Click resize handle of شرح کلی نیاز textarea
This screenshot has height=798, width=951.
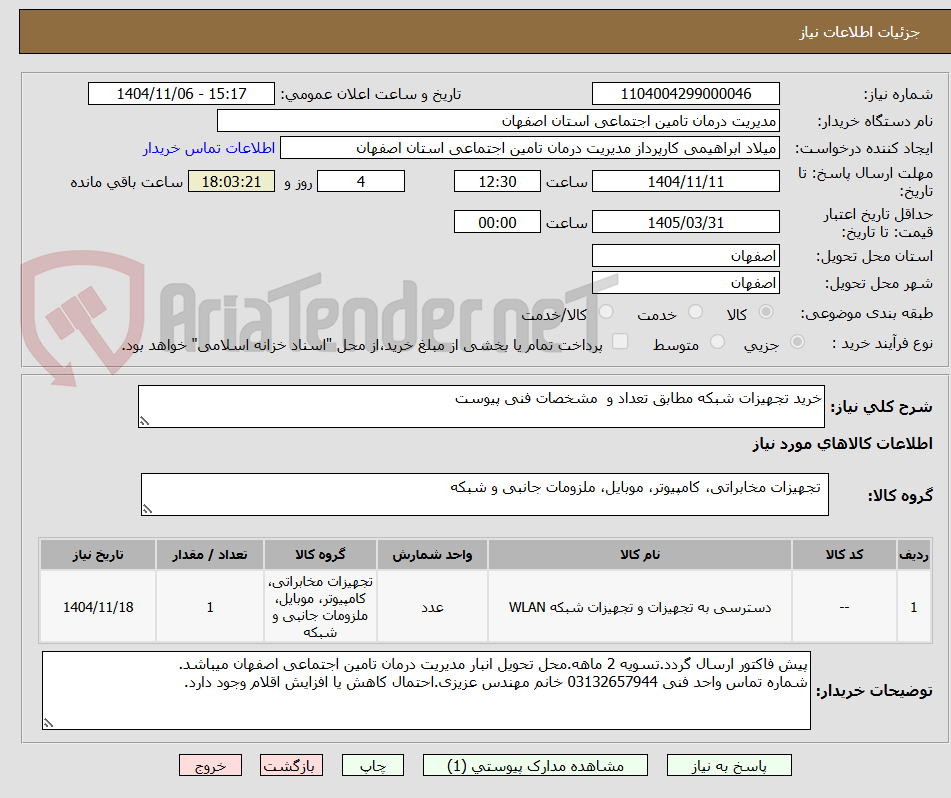144,421
